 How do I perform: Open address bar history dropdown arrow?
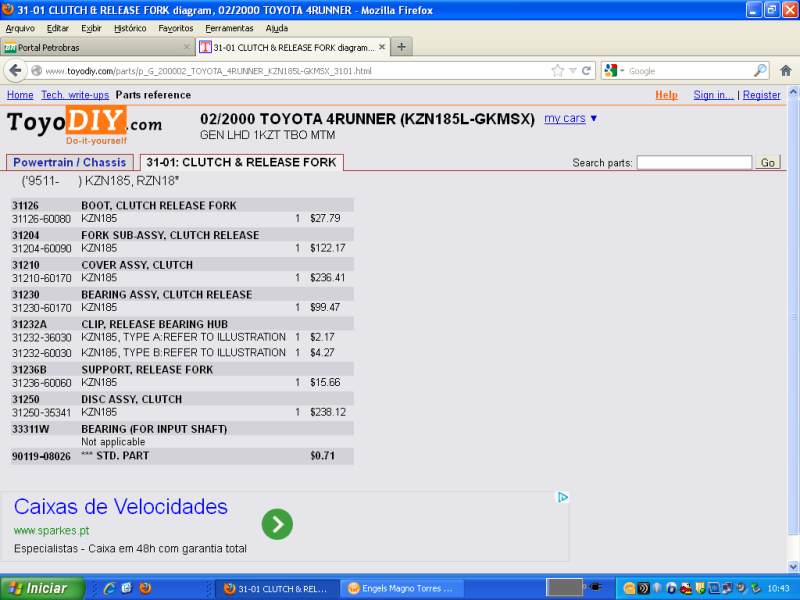(x=573, y=70)
